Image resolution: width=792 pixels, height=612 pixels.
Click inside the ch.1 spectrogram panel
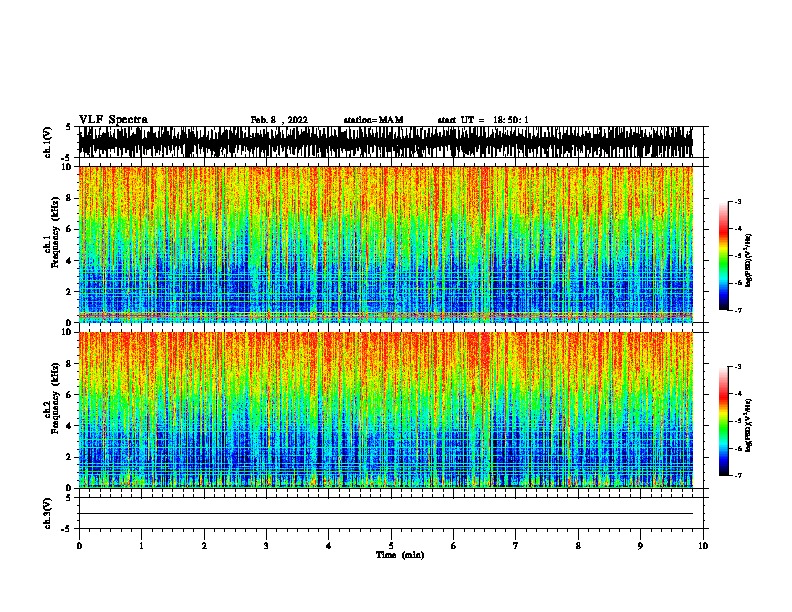386,244
